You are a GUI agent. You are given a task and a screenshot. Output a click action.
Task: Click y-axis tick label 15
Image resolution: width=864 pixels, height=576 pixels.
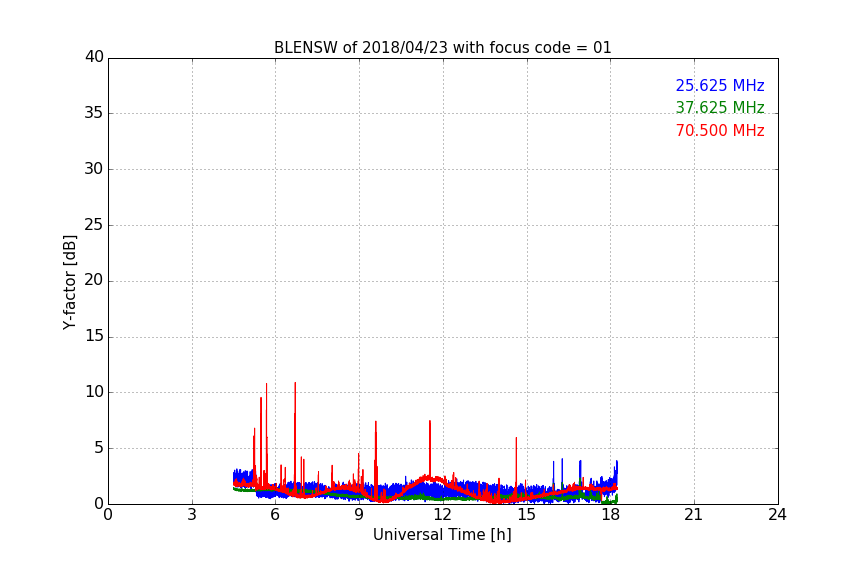point(94,336)
